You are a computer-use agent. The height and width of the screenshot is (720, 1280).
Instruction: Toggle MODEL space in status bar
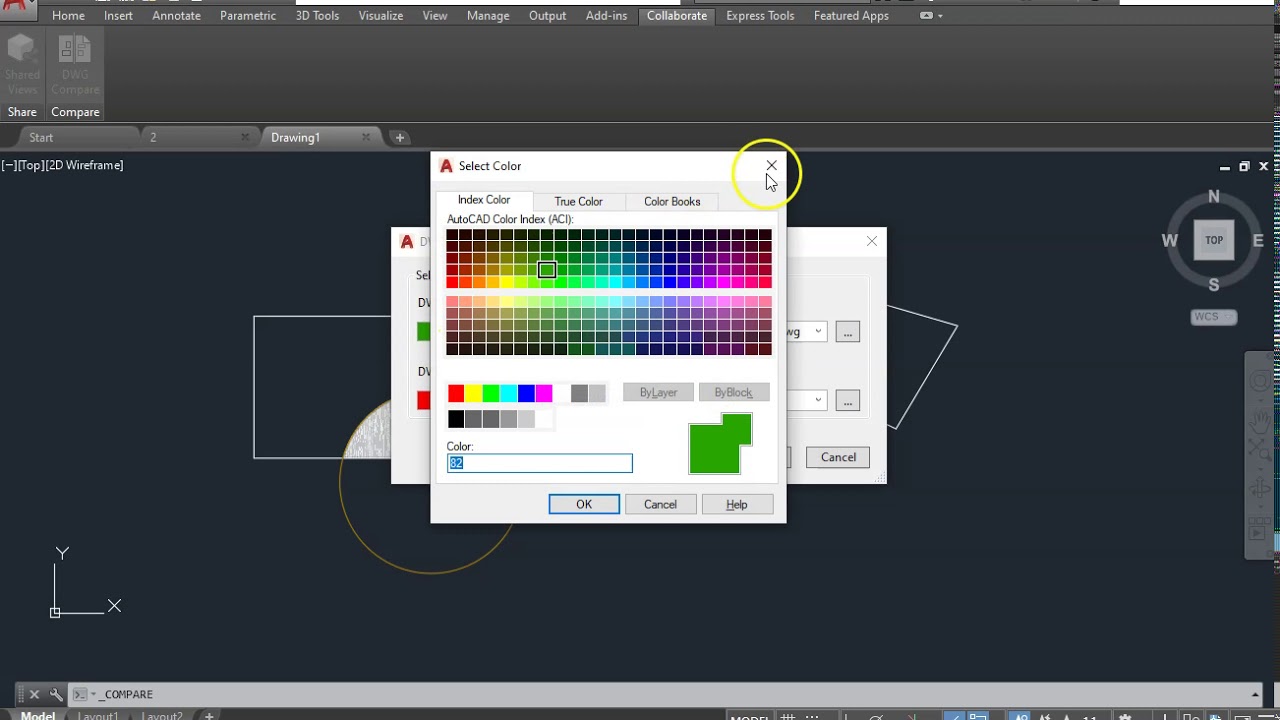pyautogui.click(x=750, y=716)
